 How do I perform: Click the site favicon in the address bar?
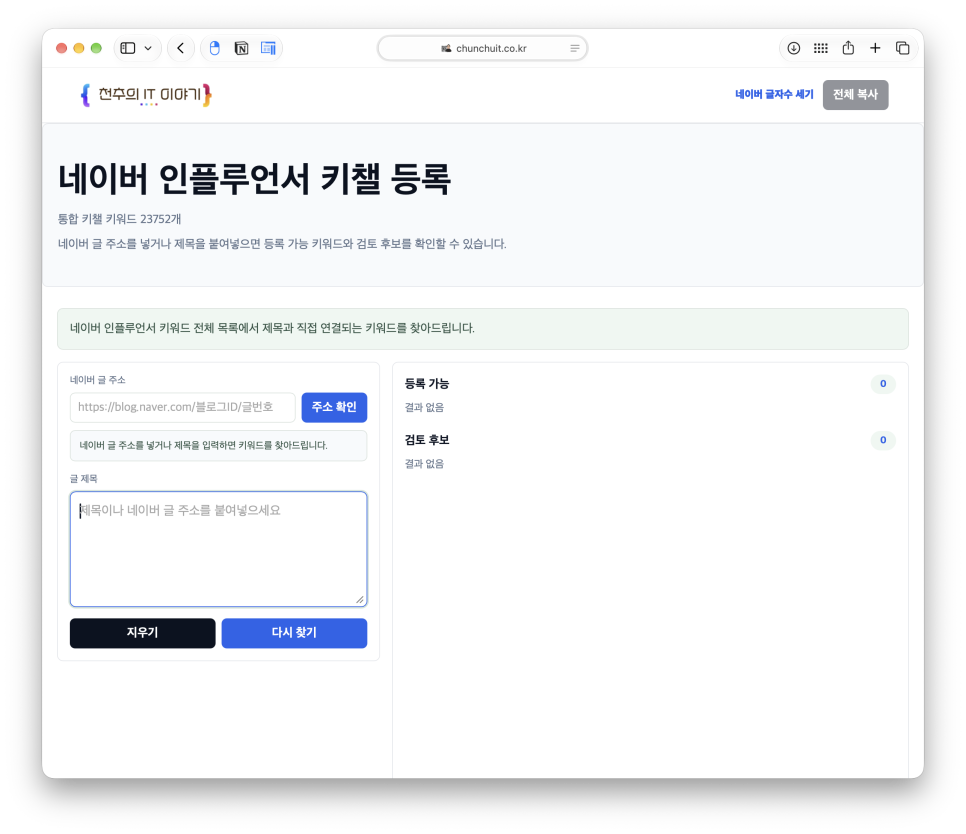click(x=446, y=48)
